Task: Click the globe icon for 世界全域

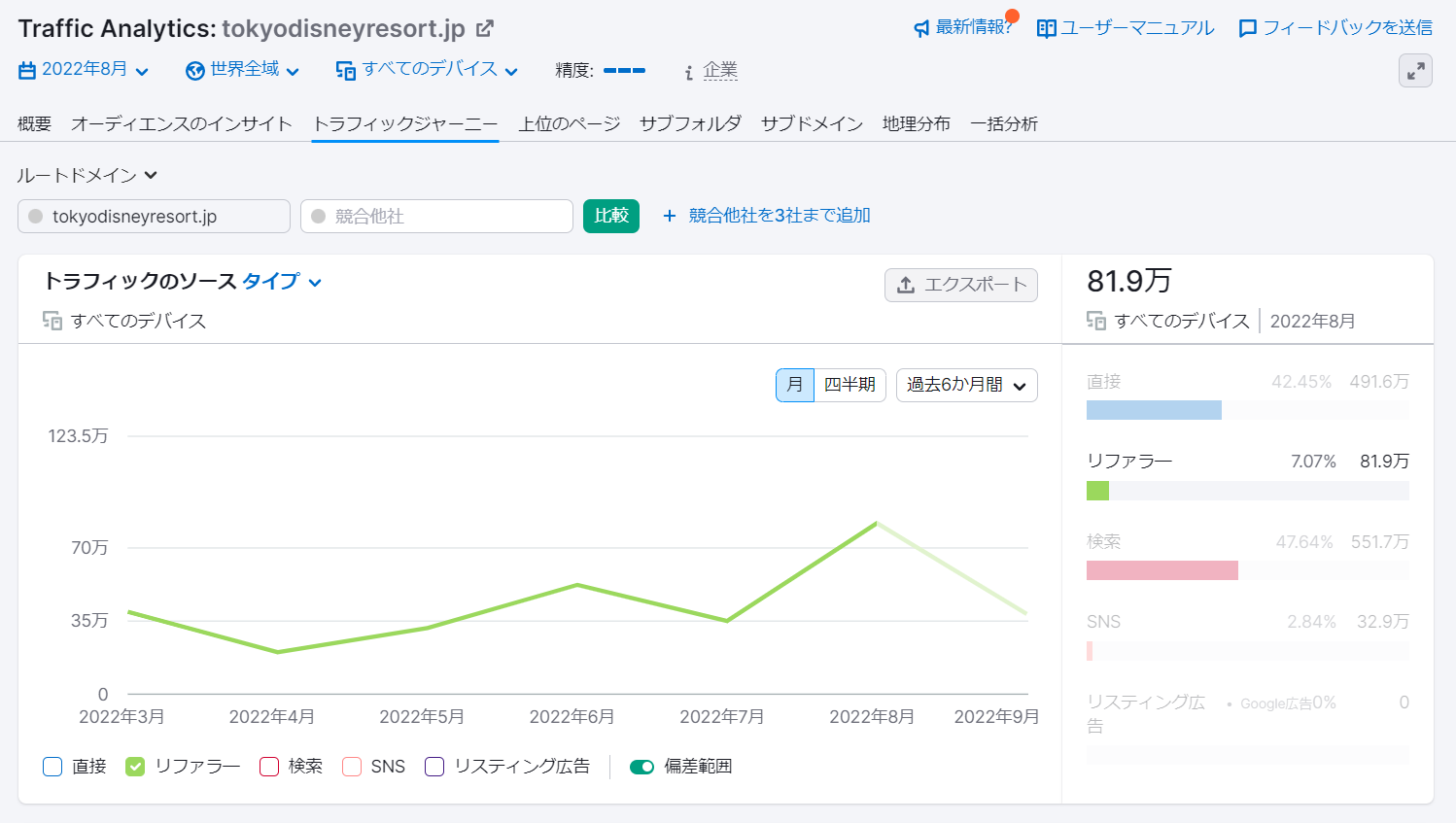Action: 195,70
